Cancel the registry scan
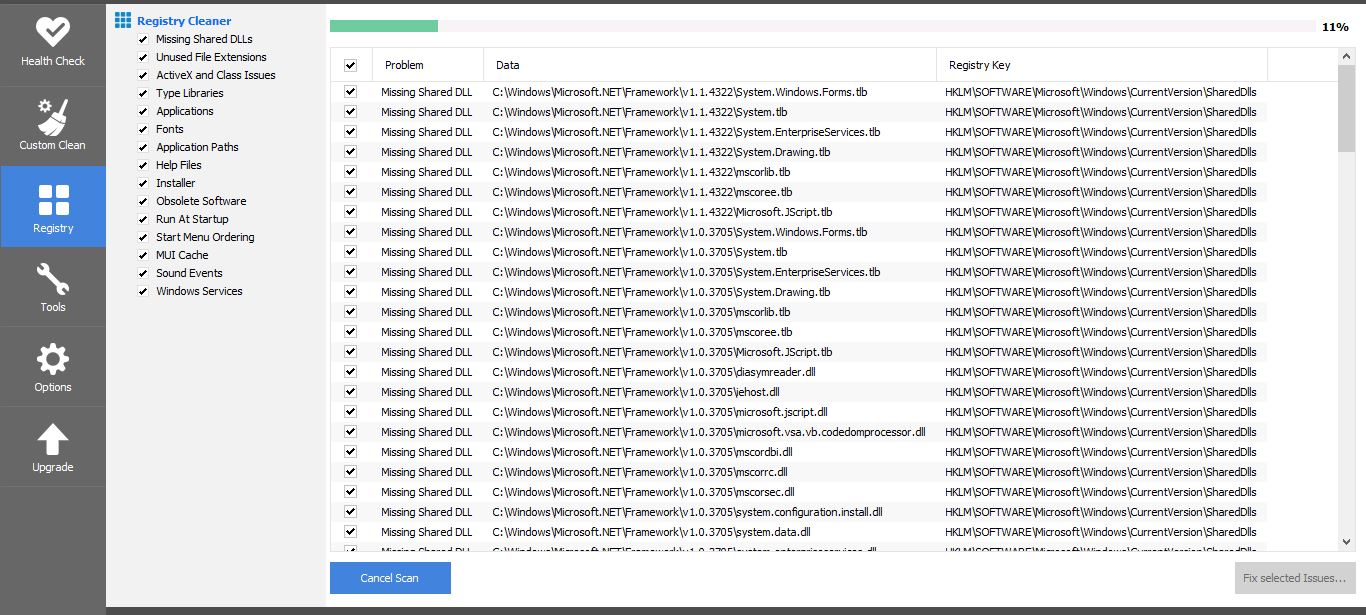1366x615 pixels. (390, 578)
